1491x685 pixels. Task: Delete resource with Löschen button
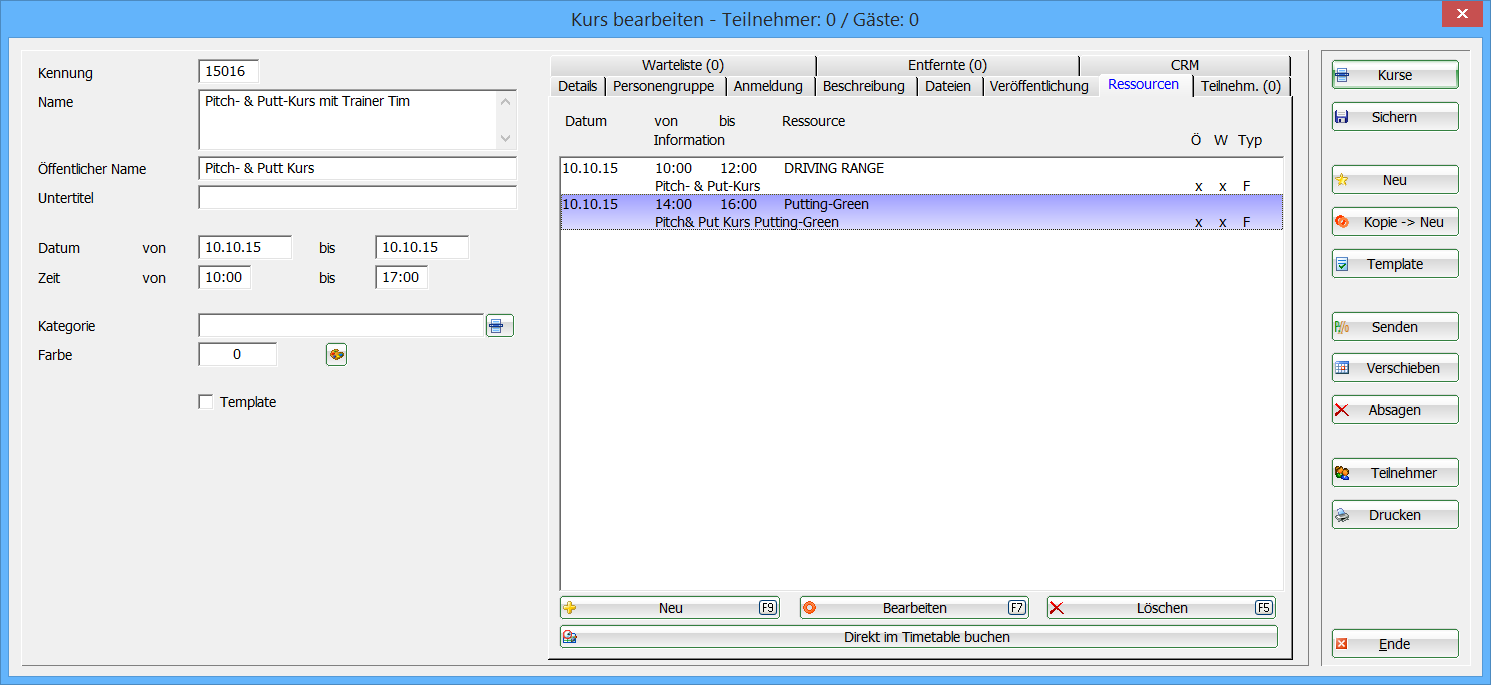pos(1160,608)
